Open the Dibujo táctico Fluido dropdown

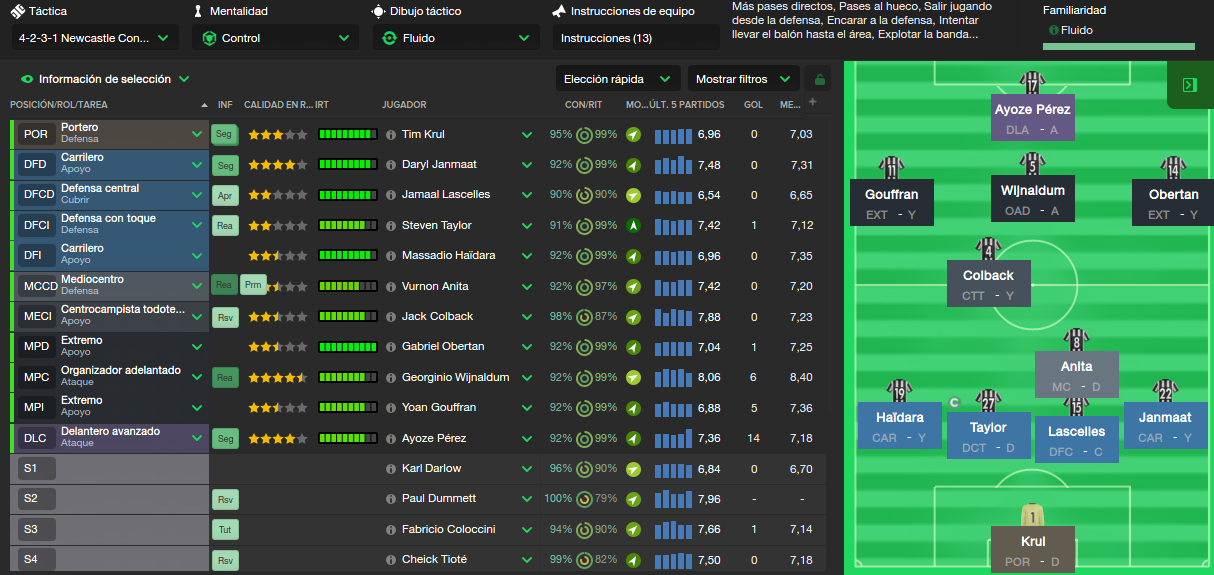pos(456,38)
